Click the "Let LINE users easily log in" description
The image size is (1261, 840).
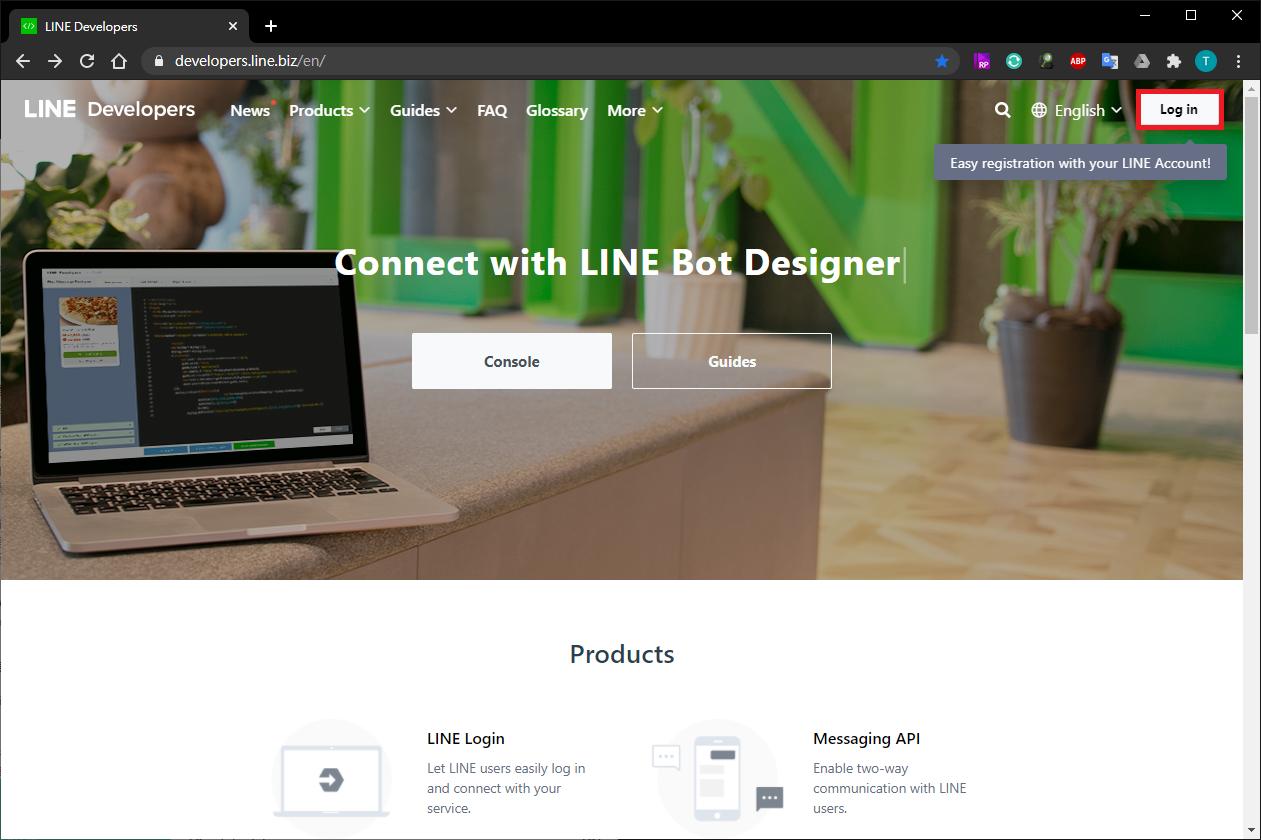[x=506, y=788]
